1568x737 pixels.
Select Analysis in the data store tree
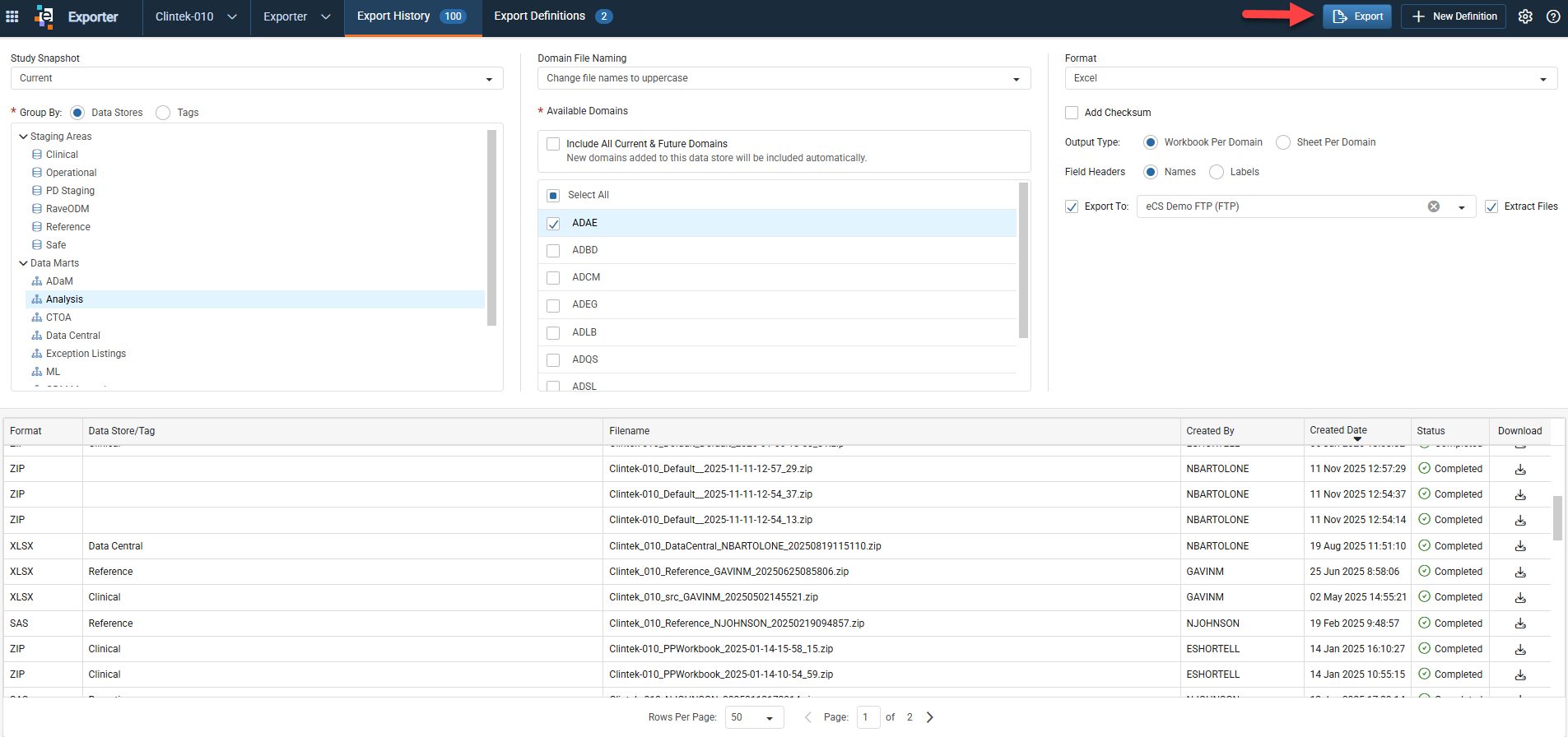255,299
